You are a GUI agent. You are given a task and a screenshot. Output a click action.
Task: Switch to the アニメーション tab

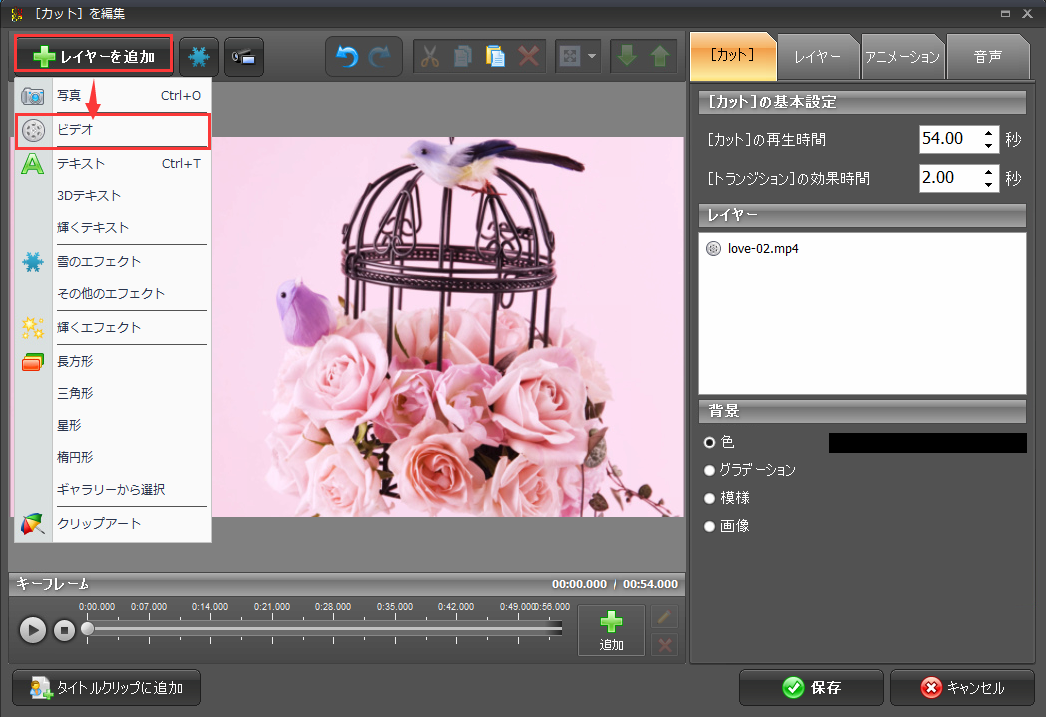[903, 57]
